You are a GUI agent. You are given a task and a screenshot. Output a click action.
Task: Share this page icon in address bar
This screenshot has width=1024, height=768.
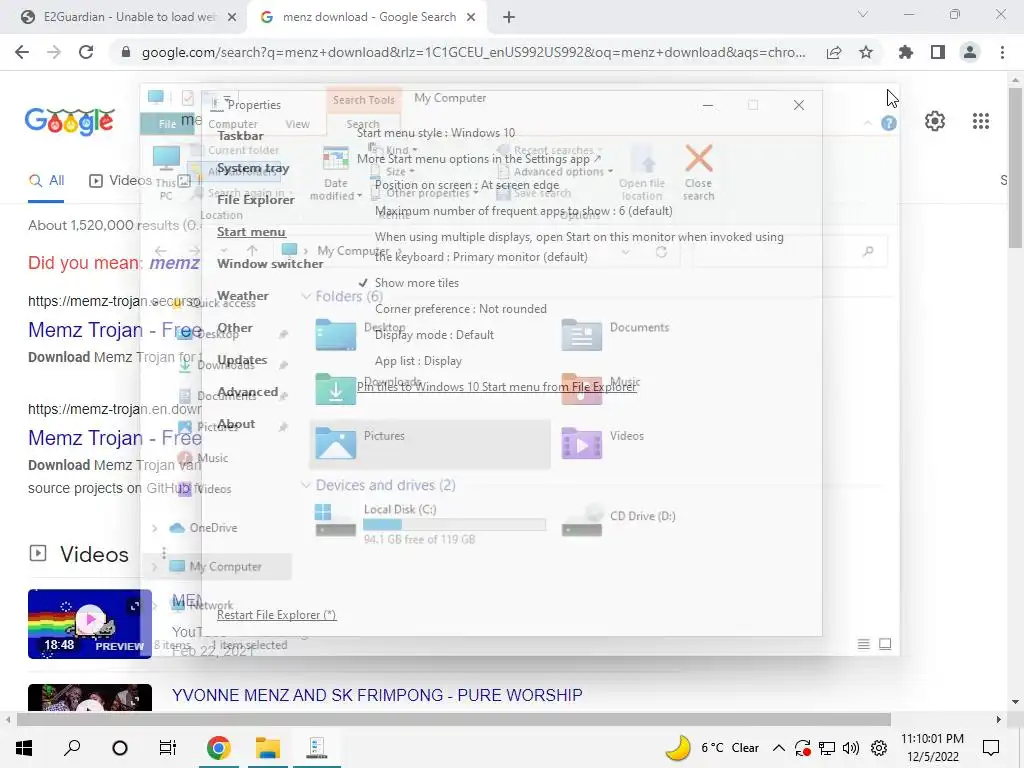(x=834, y=53)
